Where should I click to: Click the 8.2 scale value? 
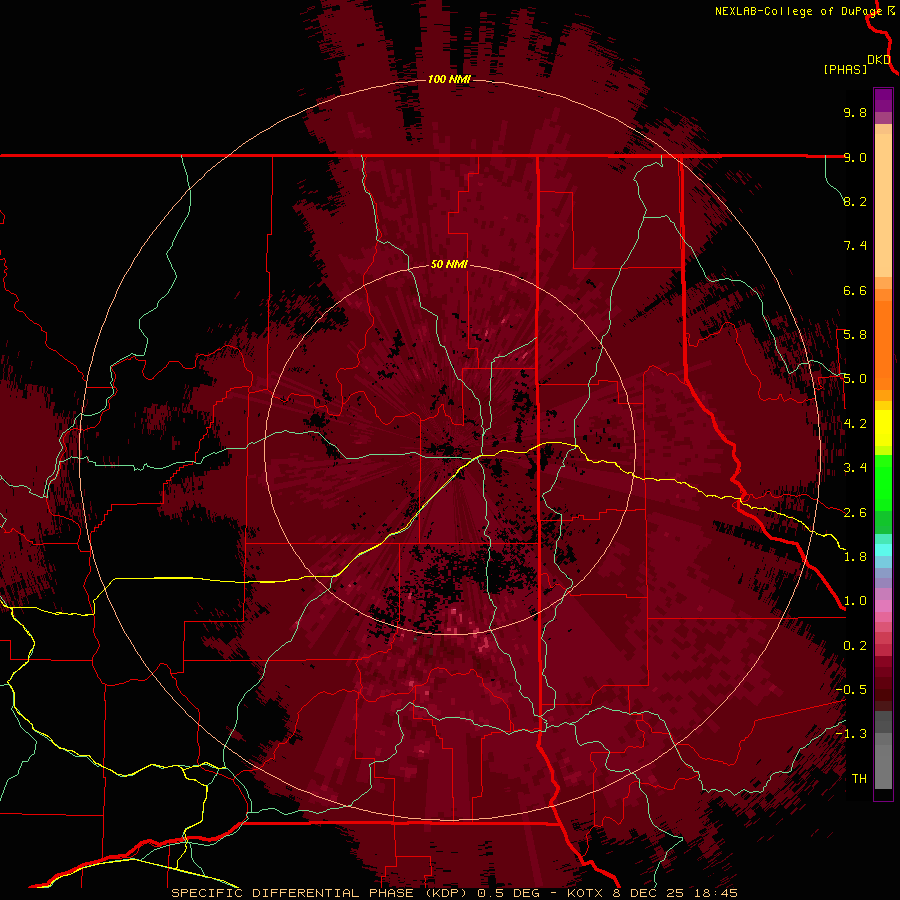[855, 201]
